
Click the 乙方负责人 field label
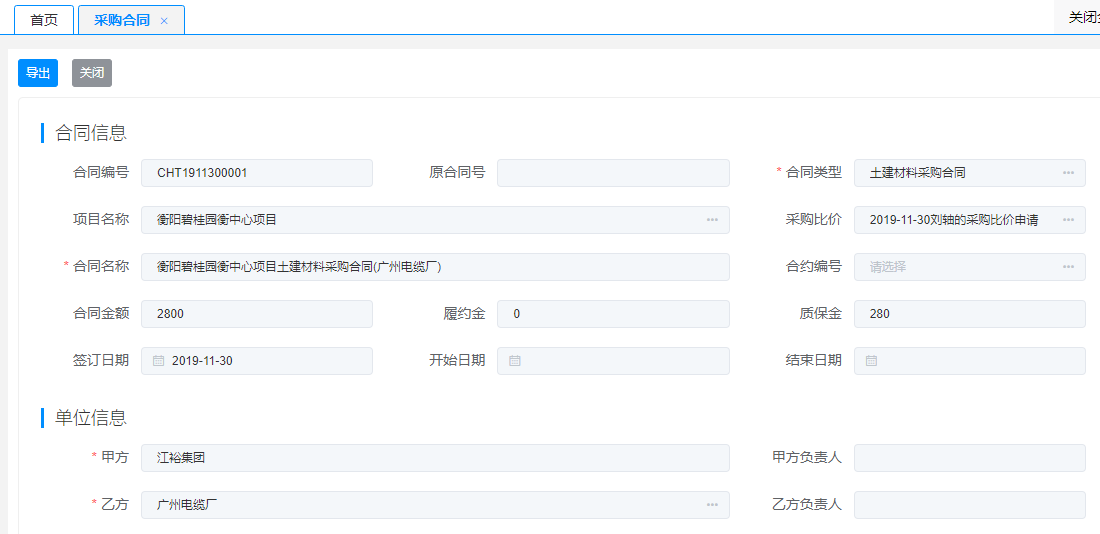[807, 504]
